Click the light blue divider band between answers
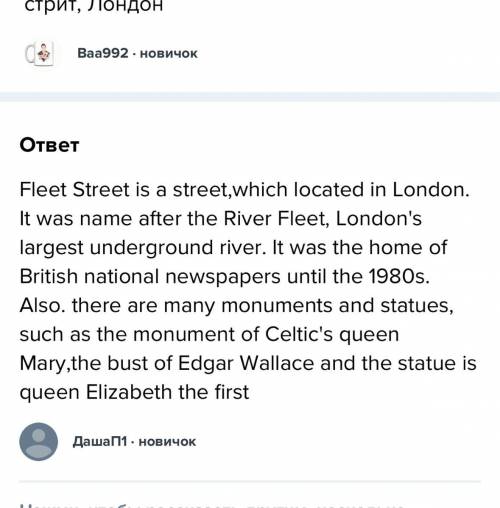Screen dimensions: 500x508 click(250, 97)
